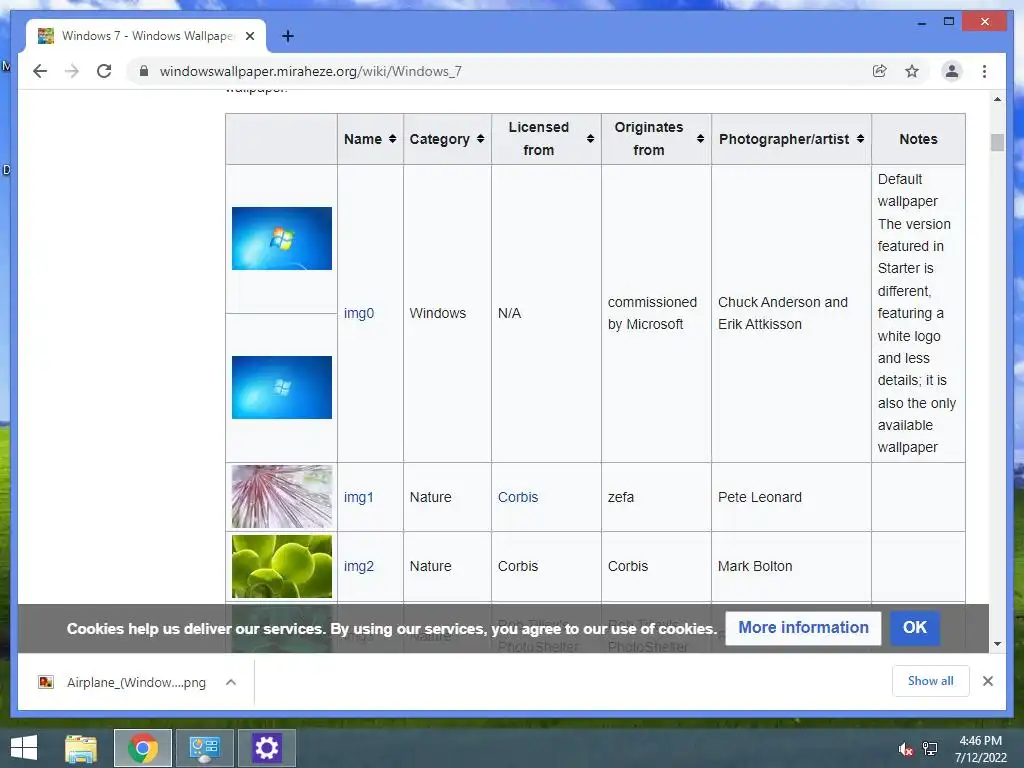Viewport: 1024px width, 768px height.
Task: Click the Chrome taskbar icon
Action: tap(143, 748)
